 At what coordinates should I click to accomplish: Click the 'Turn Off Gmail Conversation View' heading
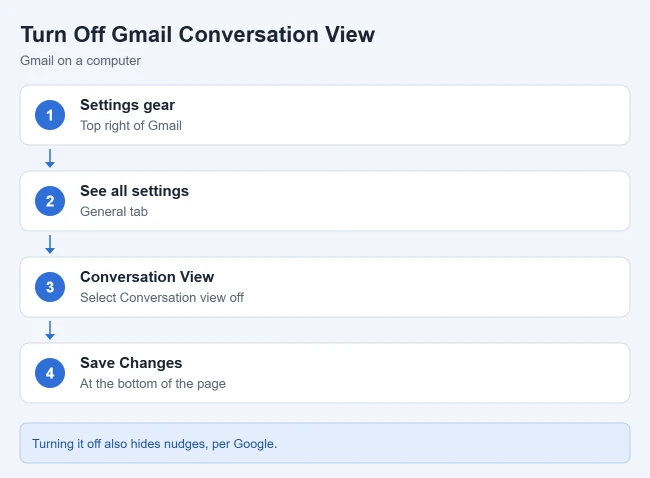(x=198, y=34)
